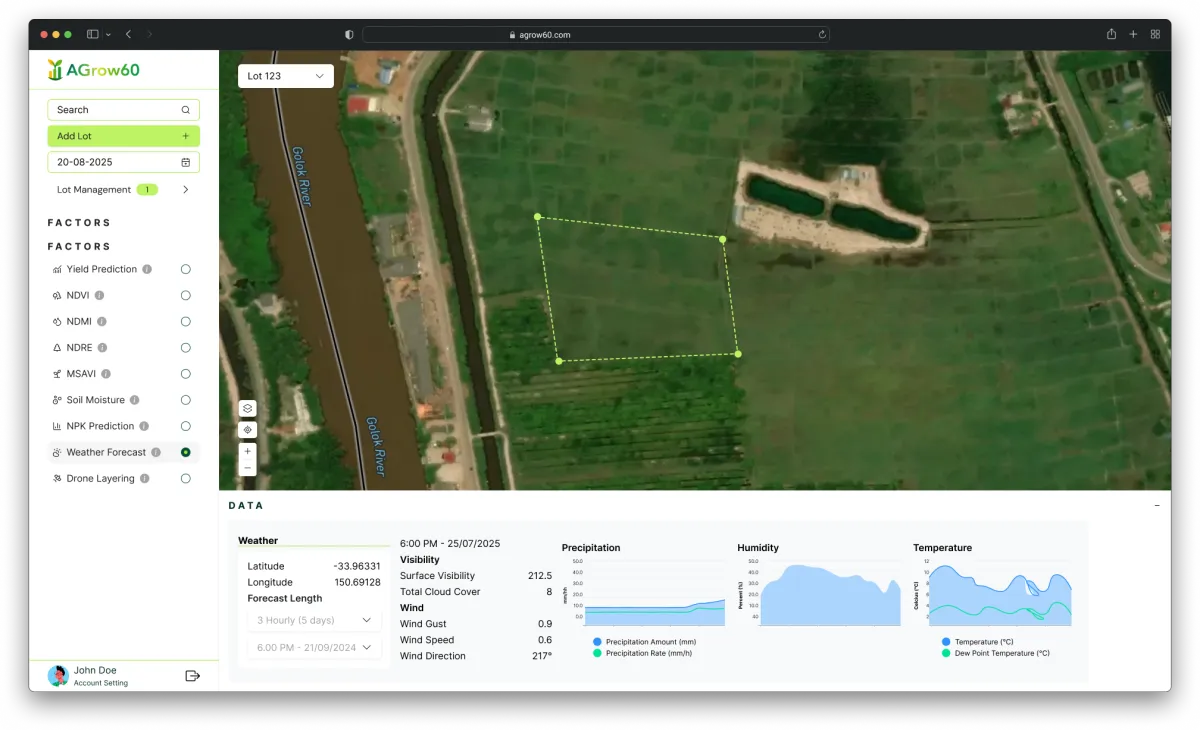
Task: Open a new browser tab with plus
Action: point(1133,34)
